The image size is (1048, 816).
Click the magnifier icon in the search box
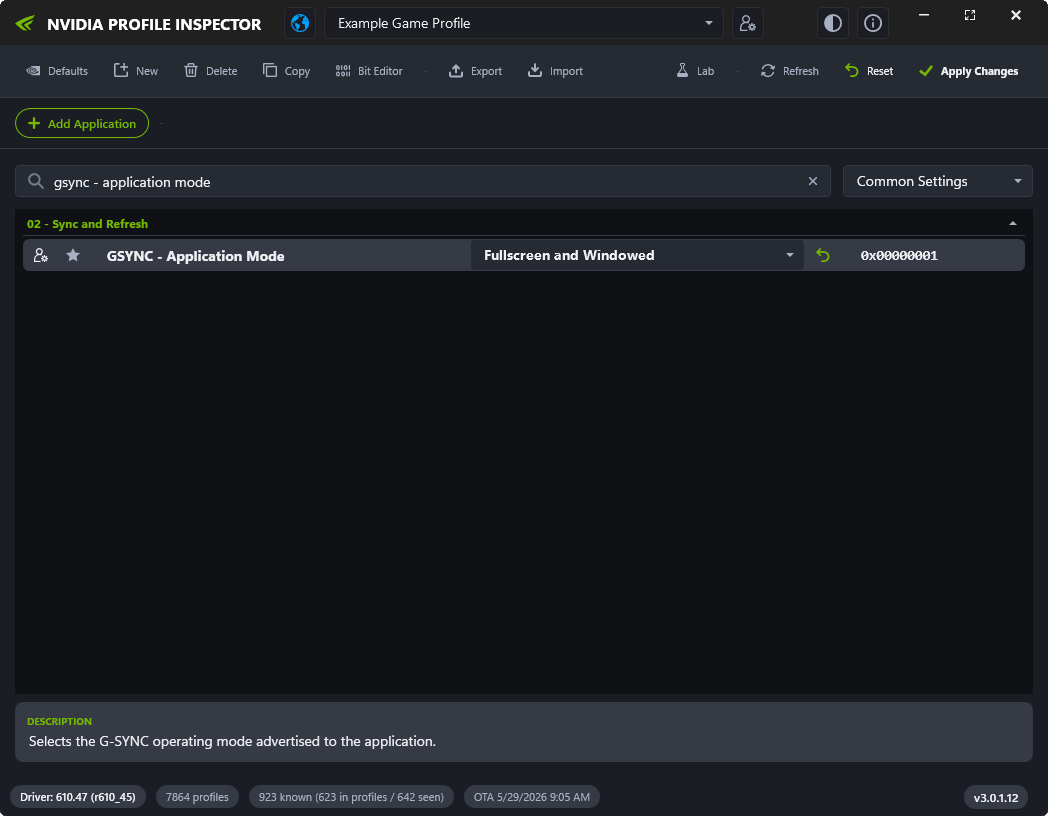tap(36, 182)
